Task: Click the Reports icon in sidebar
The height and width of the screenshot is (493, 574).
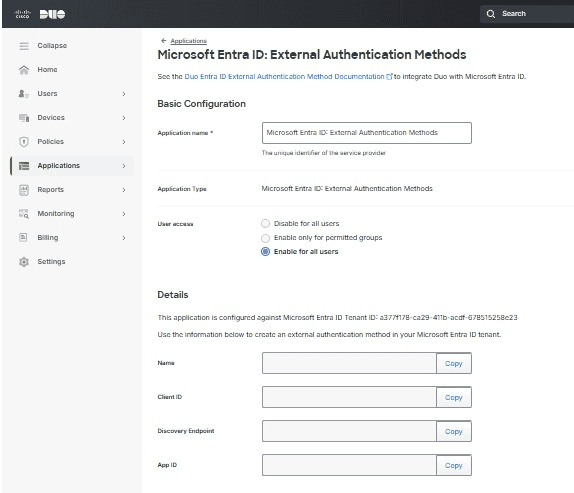Action: (x=24, y=190)
